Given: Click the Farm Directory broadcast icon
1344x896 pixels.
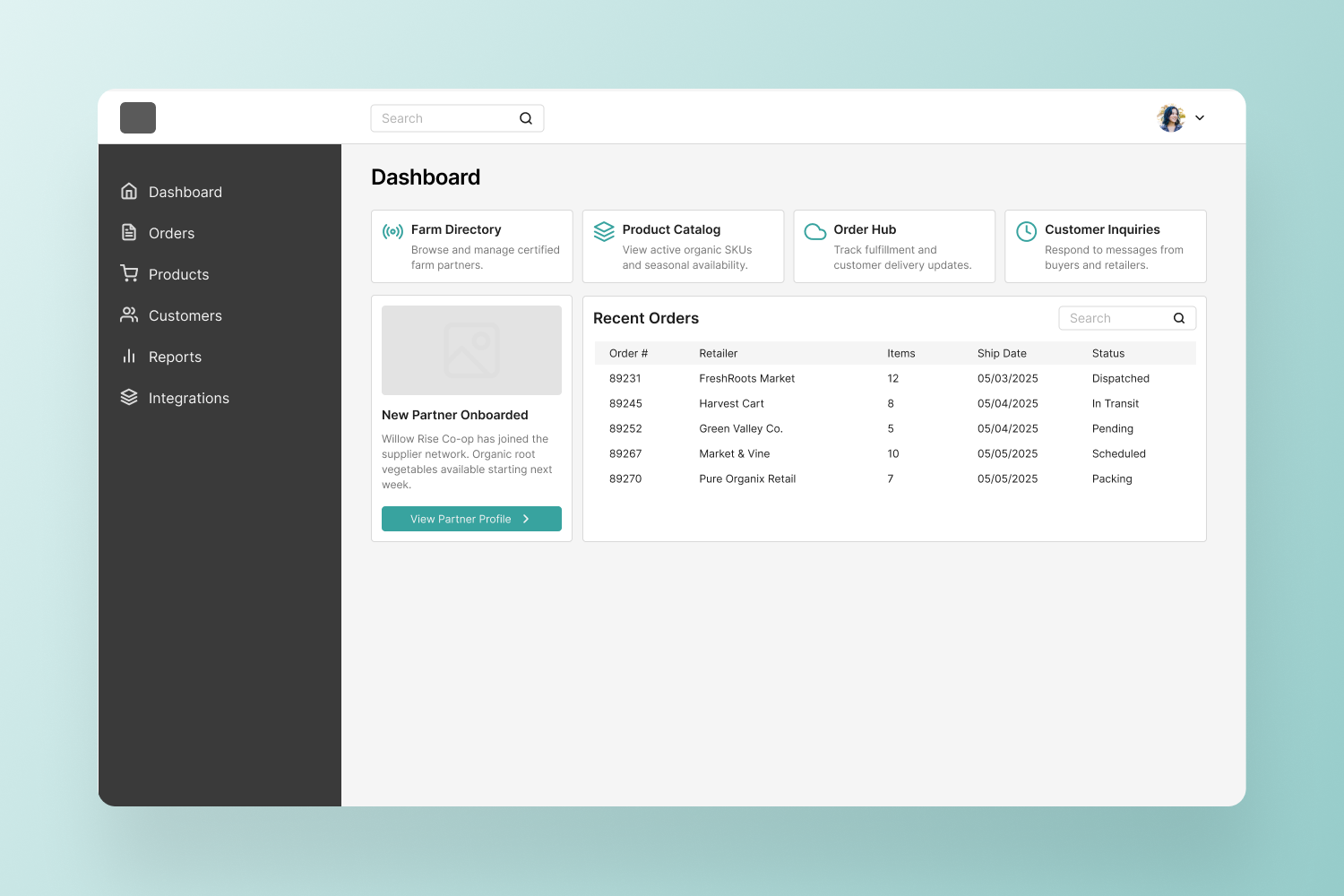Looking at the screenshot, I should click(x=392, y=231).
